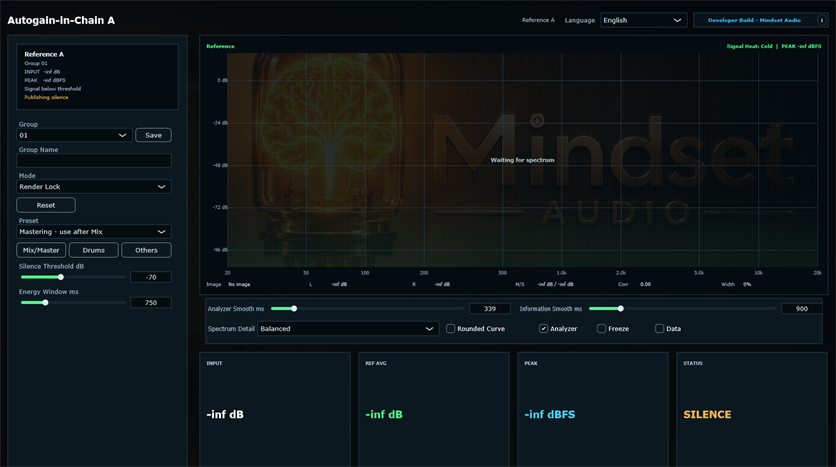Open the Spectrum Detail dropdown showing Balanced

tap(348, 329)
